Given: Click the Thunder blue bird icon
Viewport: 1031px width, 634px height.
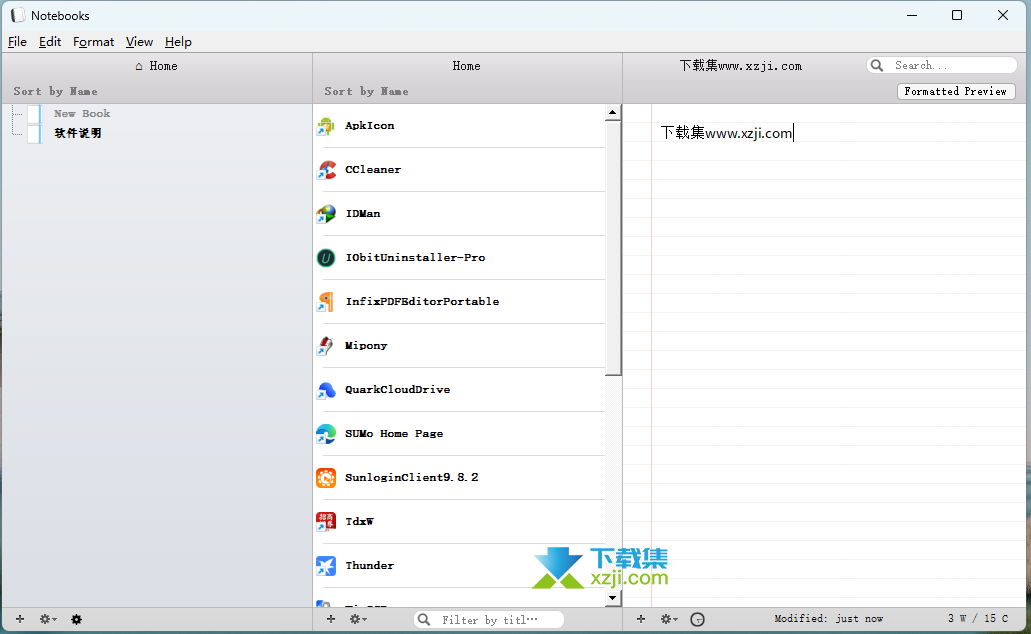Looking at the screenshot, I should click(x=325, y=566).
